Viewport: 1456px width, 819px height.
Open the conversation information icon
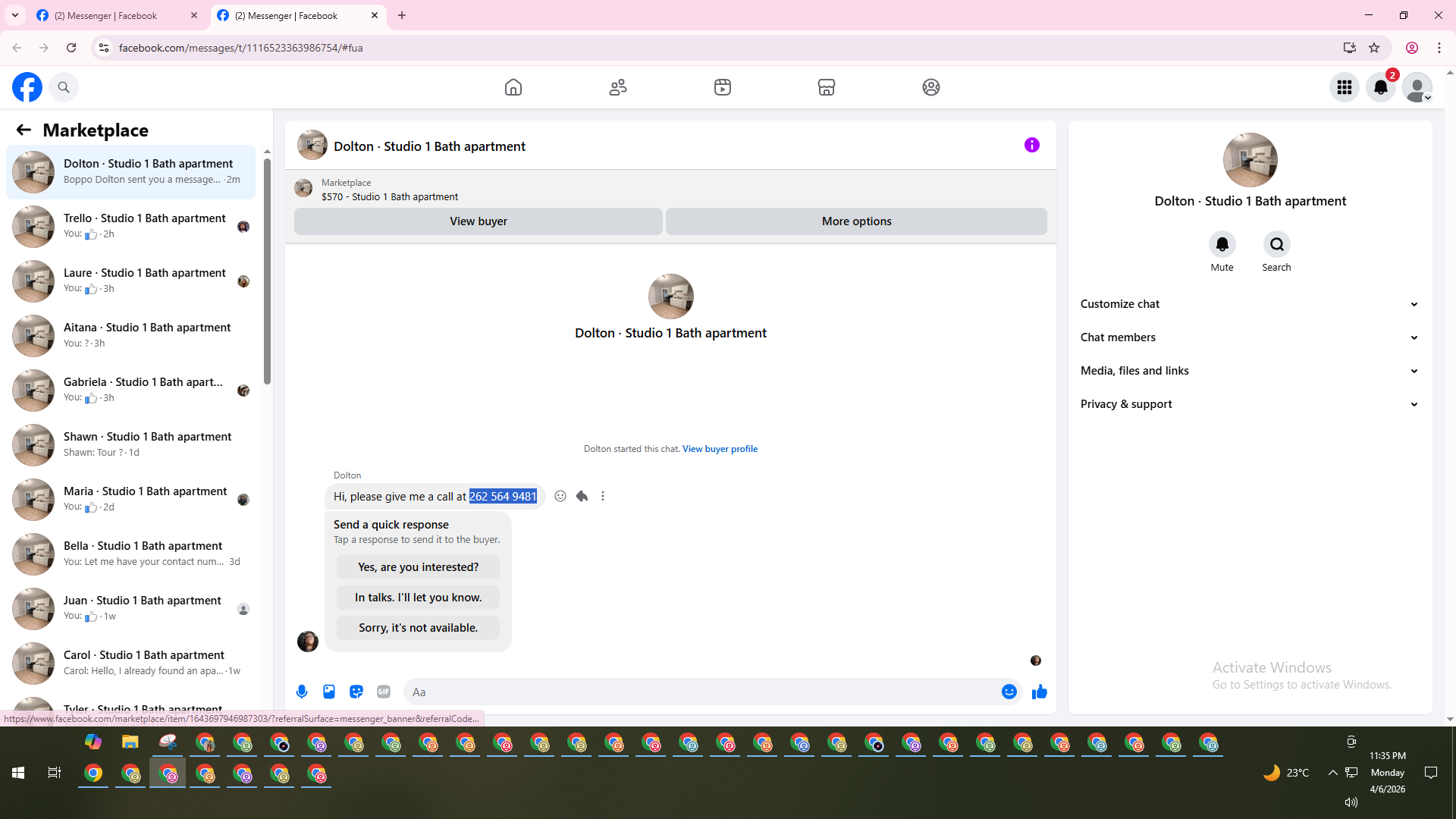point(1032,145)
